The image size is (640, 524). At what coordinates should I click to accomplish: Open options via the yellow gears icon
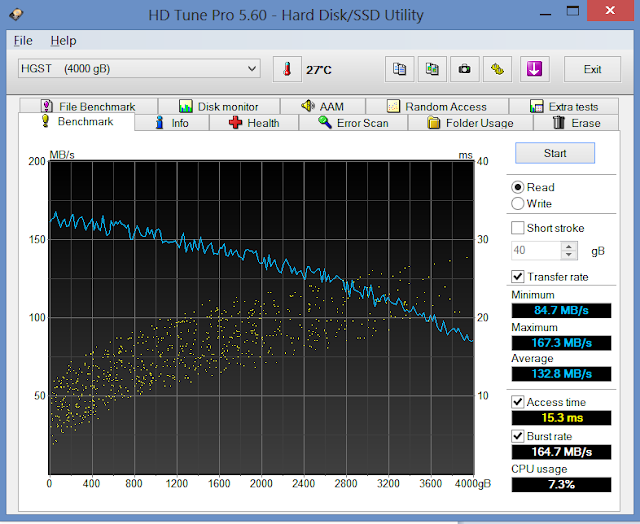[x=497, y=69]
